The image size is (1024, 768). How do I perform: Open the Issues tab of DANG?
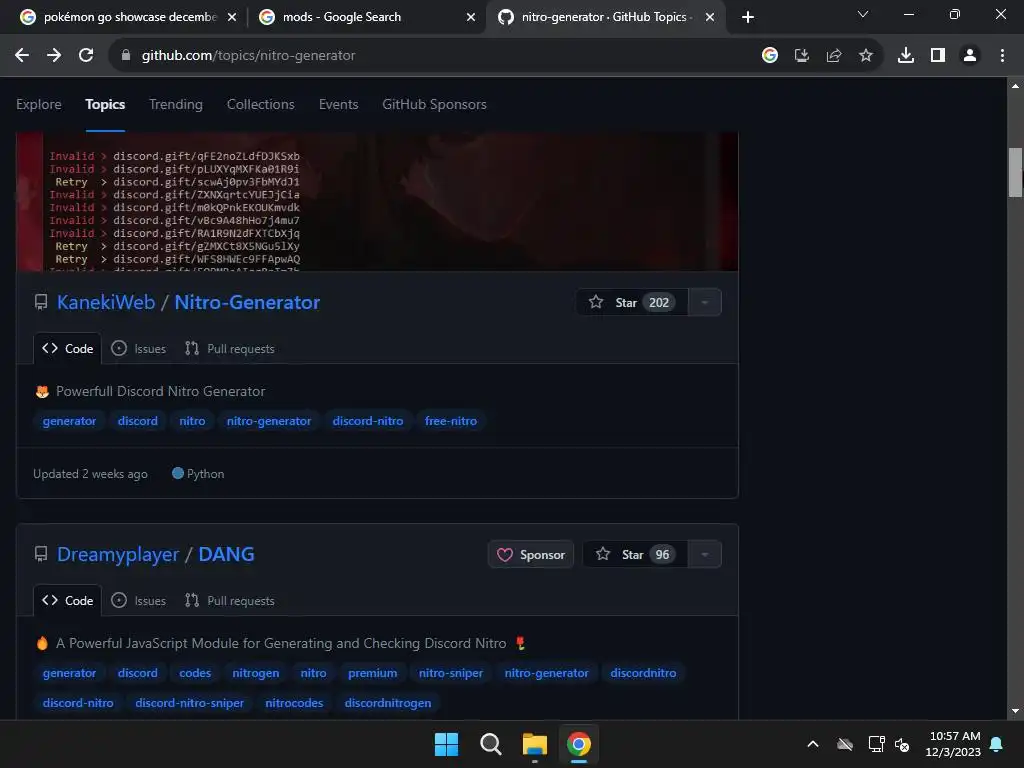[x=138, y=601]
